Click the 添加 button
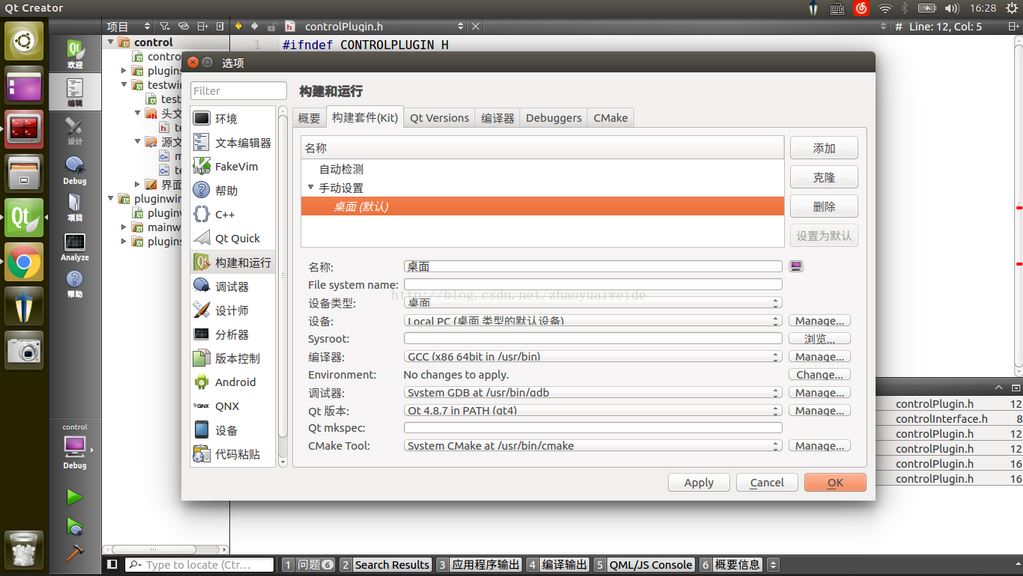The width and height of the screenshot is (1023, 576). tap(824, 148)
